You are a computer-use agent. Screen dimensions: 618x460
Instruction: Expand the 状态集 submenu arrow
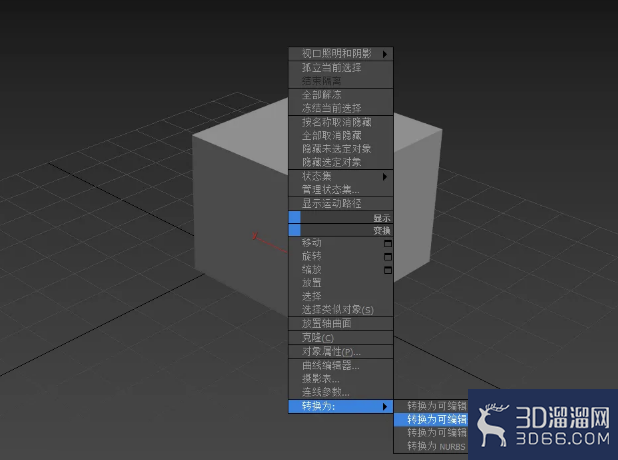(385, 177)
